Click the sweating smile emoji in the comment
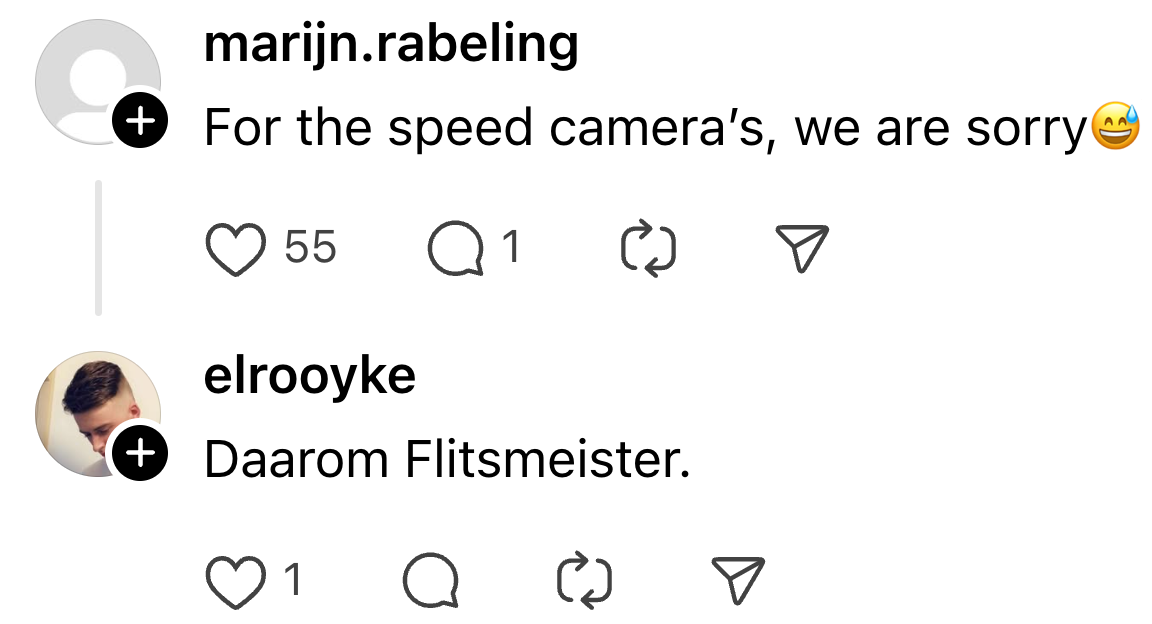Image resolution: width=1152 pixels, height=624 pixels. (x=1116, y=128)
